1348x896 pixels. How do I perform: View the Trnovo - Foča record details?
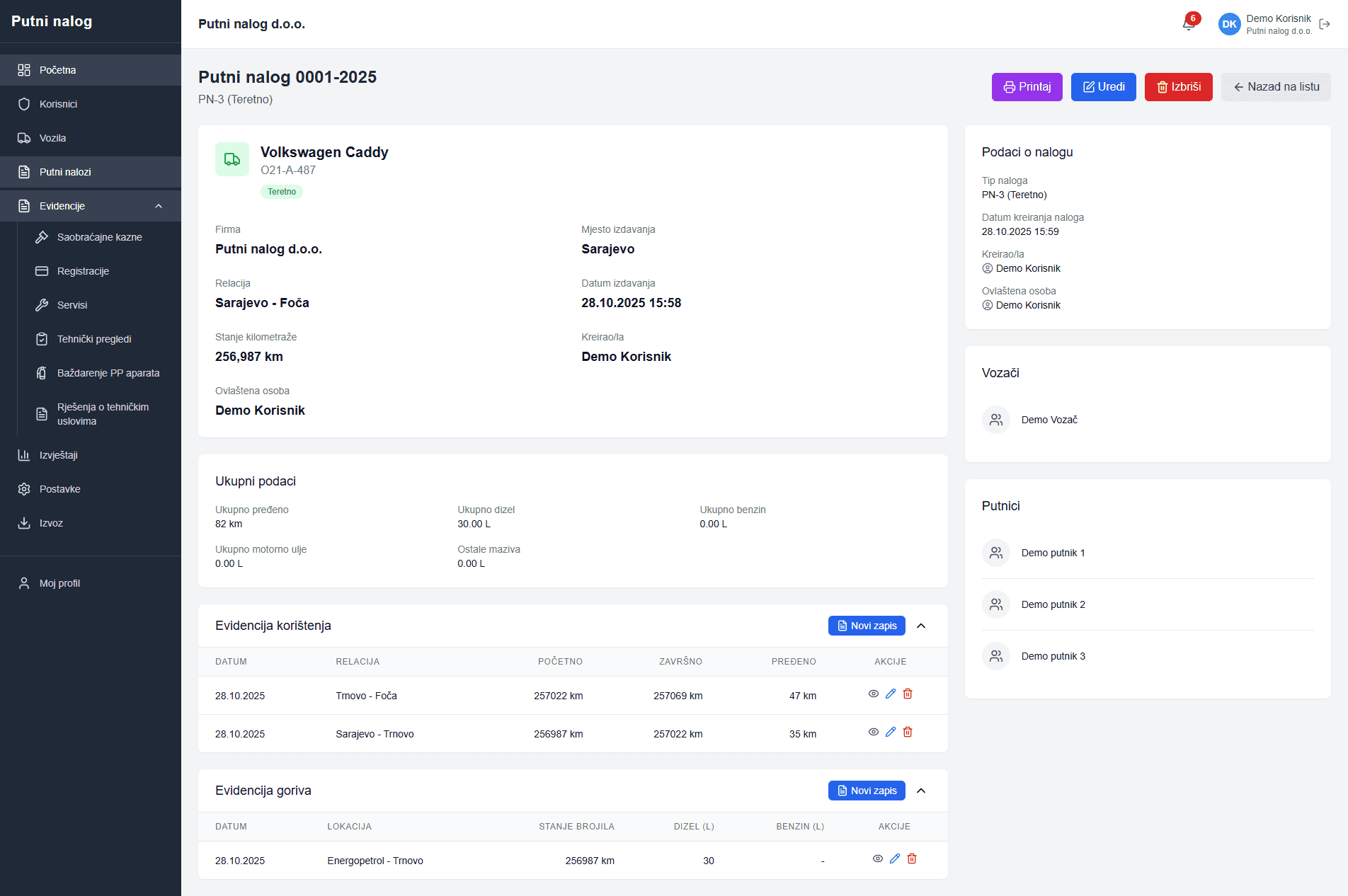coord(874,694)
